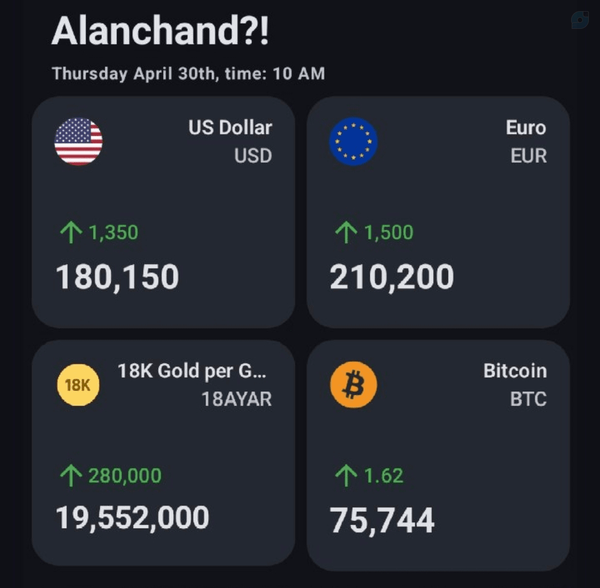The height and width of the screenshot is (588, 600).
Task: Click the orange Bitcoin logo icon
Action: point(353,385)
